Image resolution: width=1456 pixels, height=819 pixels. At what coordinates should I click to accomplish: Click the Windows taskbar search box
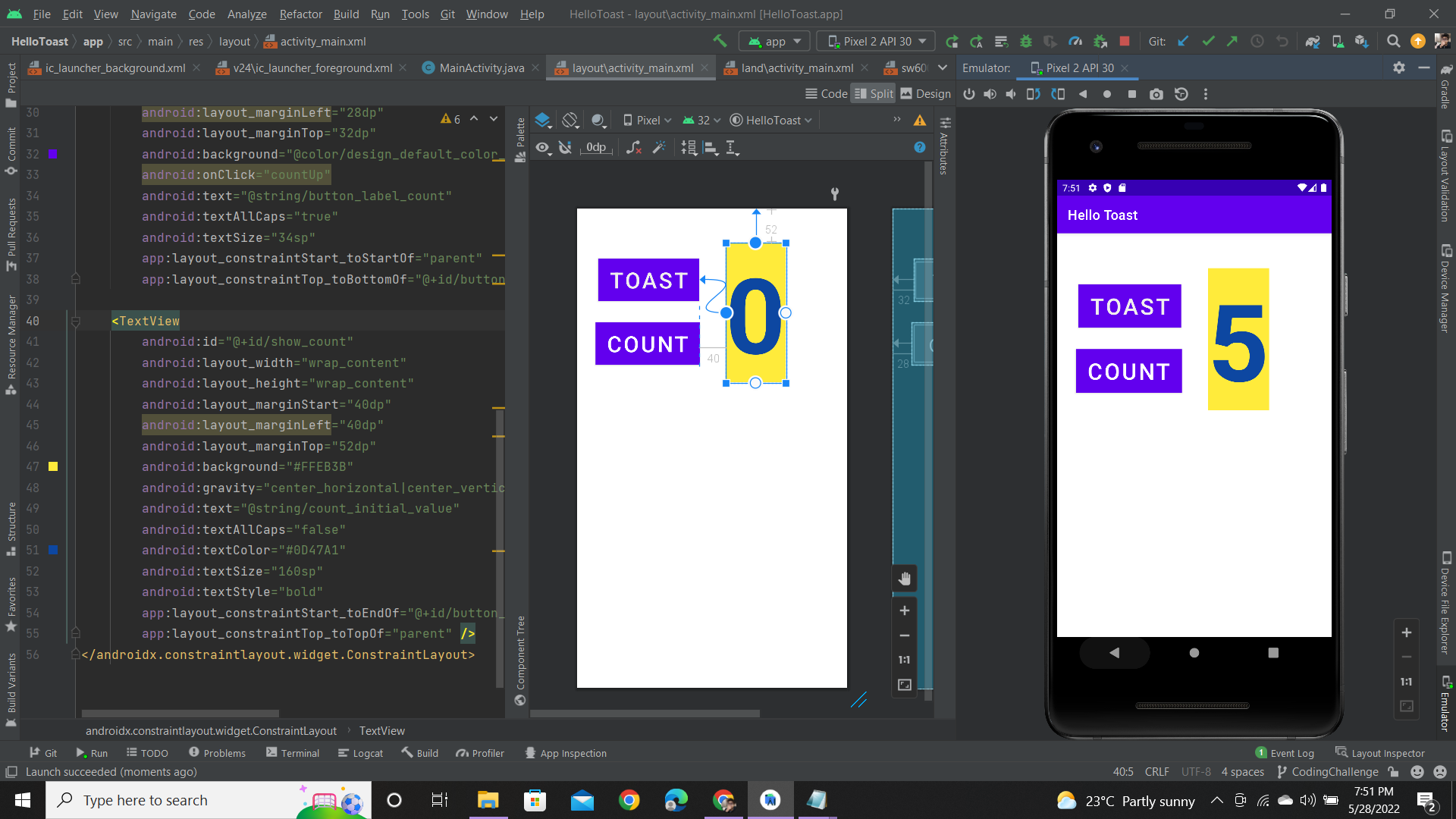(190, 800)
